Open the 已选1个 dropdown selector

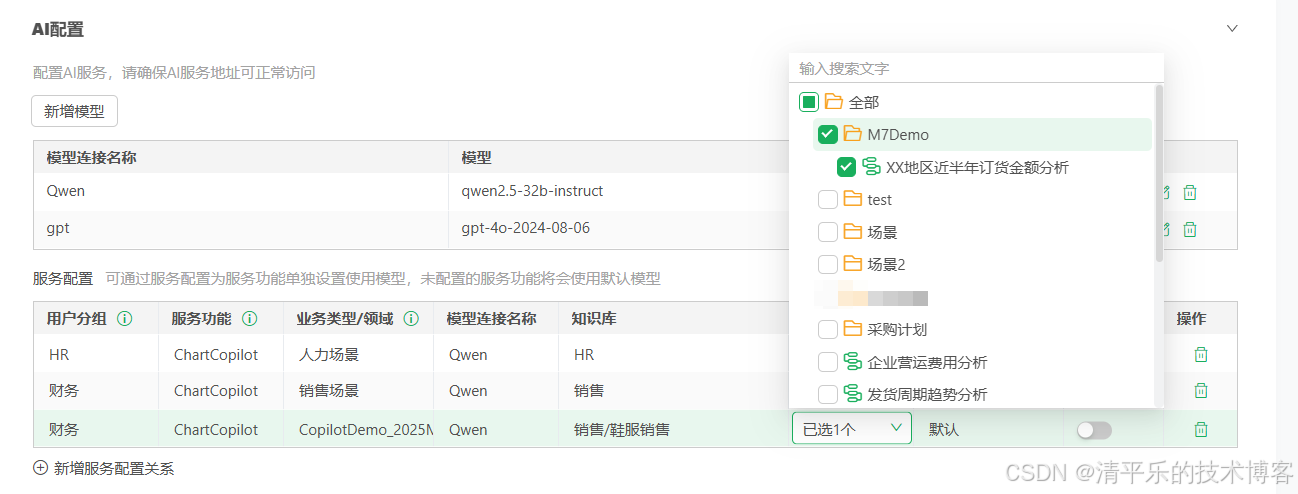coord(852,429)
